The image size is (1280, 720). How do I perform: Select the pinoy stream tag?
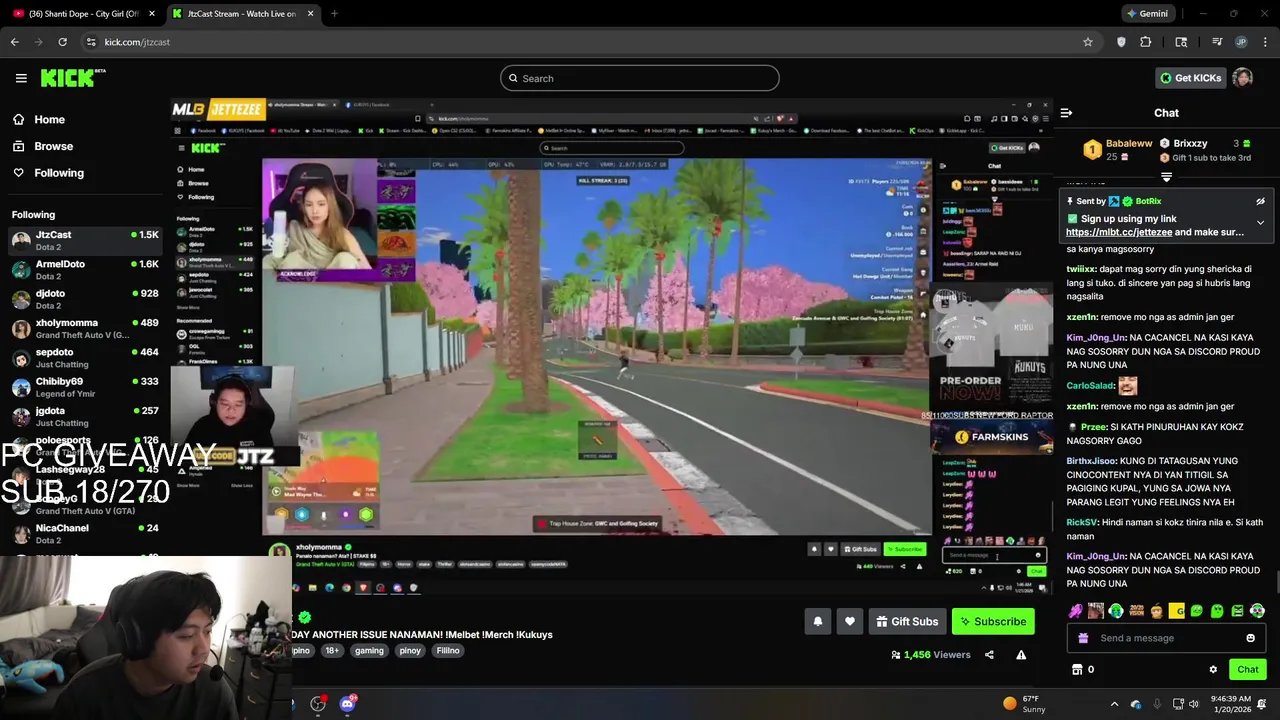pos(410,651)
